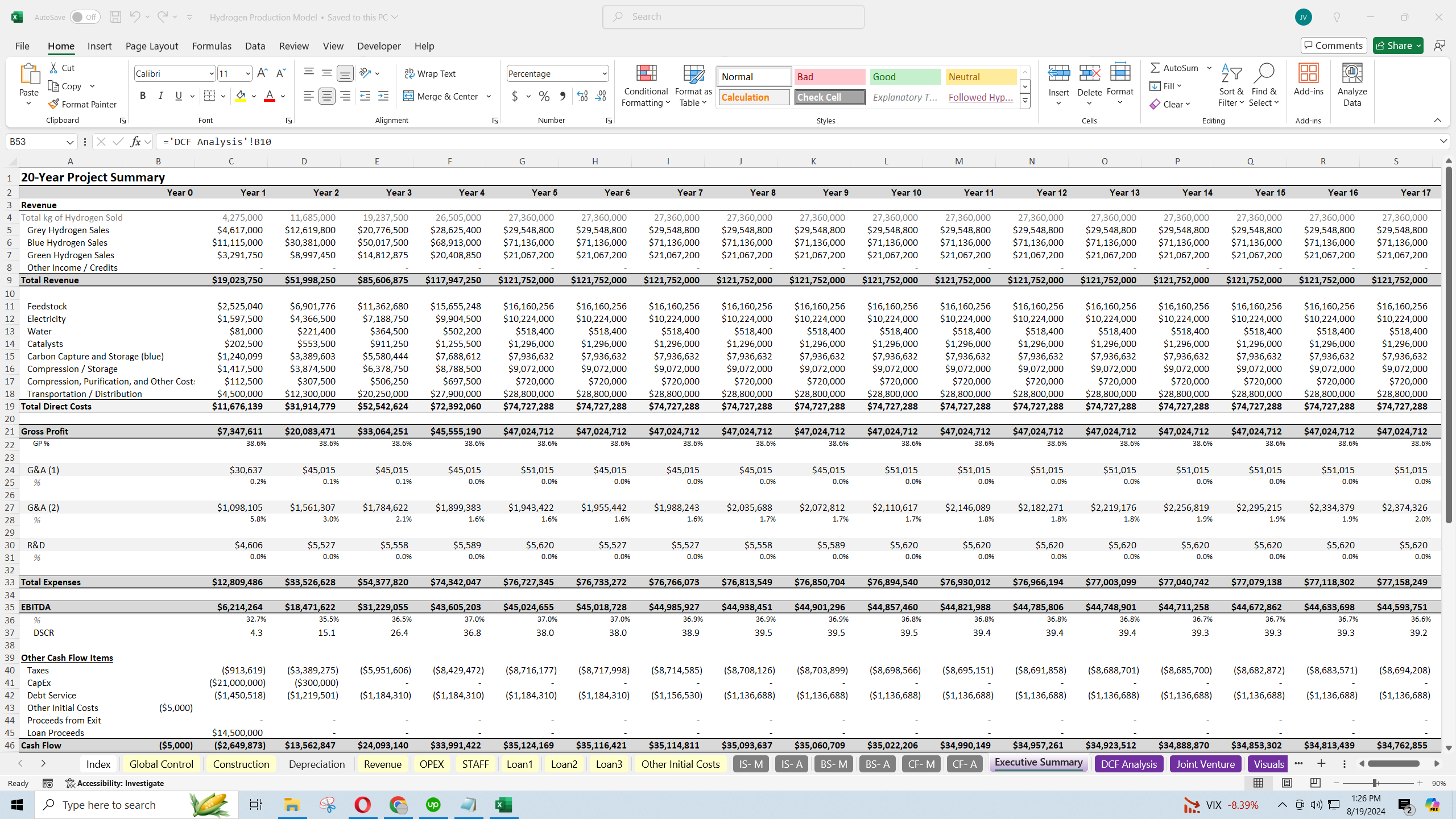Expand Merge & Center options arrow
The height and width of the screenshot is (819, 1456).
(489, 96)
